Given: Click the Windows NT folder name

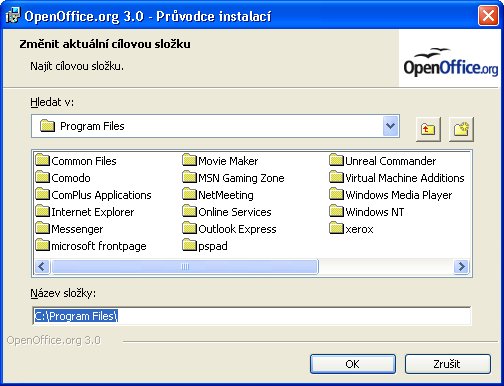Looking at the screenshot, I should (x=375, y=212).
